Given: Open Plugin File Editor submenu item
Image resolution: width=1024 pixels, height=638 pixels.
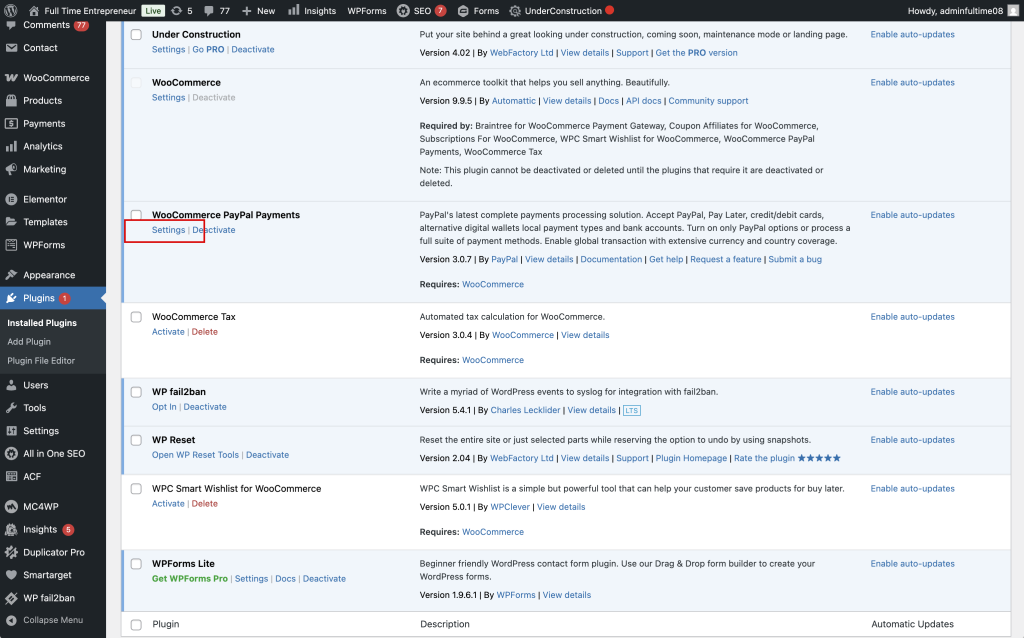Looking at the screenshot, I should pyautogui.click(x=41, y=360).
